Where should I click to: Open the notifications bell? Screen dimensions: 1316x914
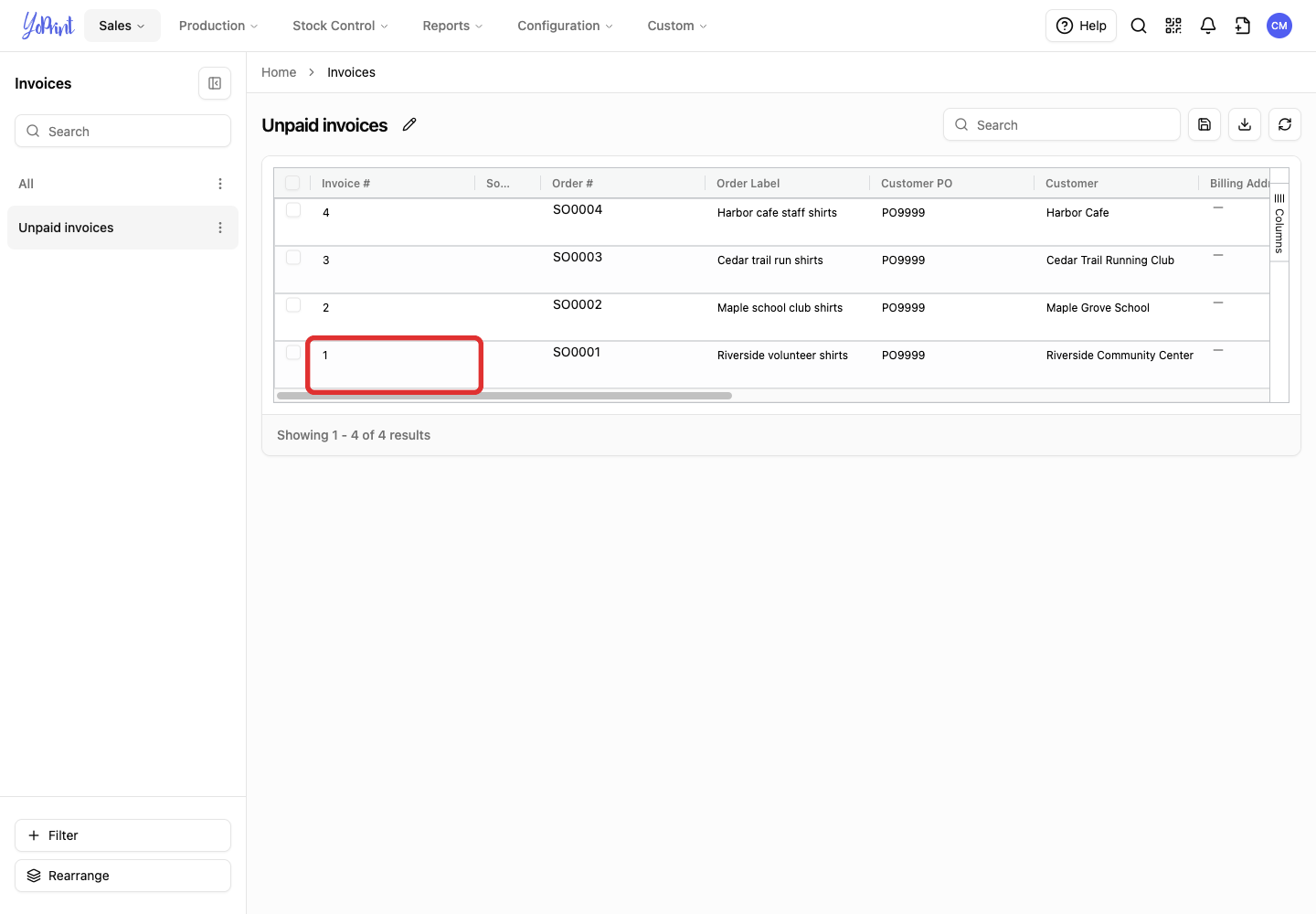coord(1208,26)
